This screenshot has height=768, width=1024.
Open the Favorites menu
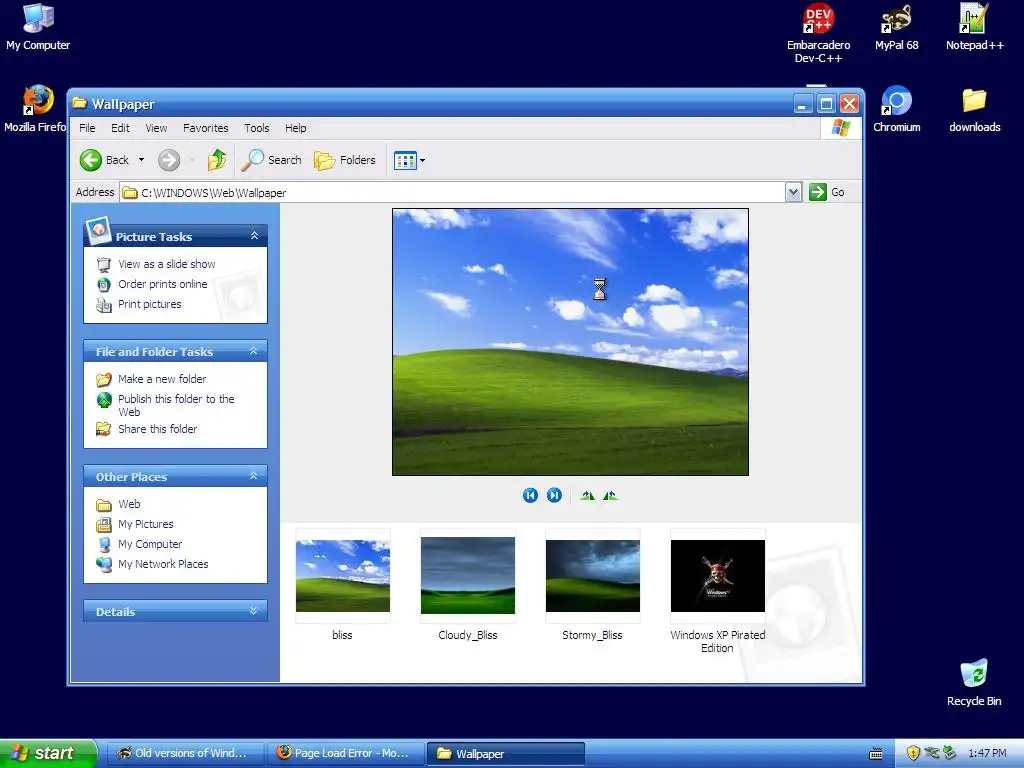[206, 128]
